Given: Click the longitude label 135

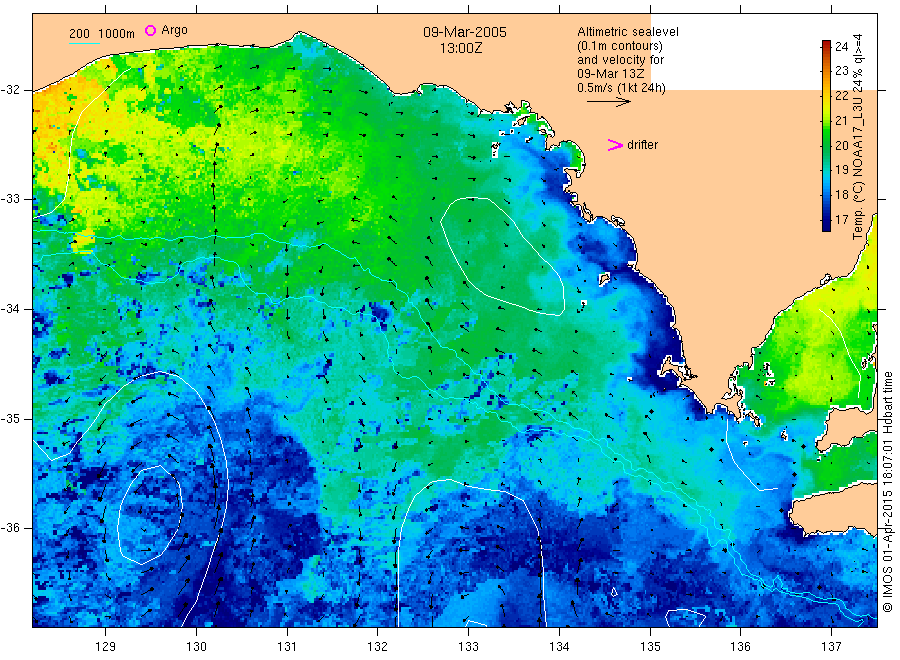Looking at the screenshot, I should 650,646.
